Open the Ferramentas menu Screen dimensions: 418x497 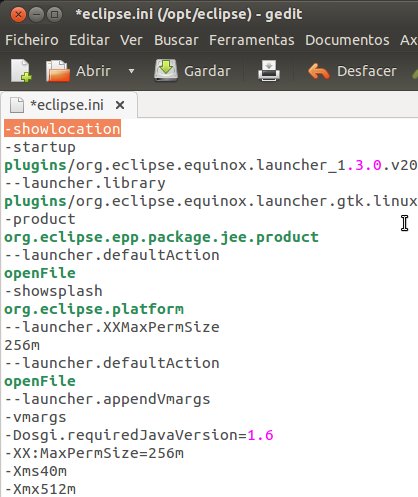pos(252,40)
